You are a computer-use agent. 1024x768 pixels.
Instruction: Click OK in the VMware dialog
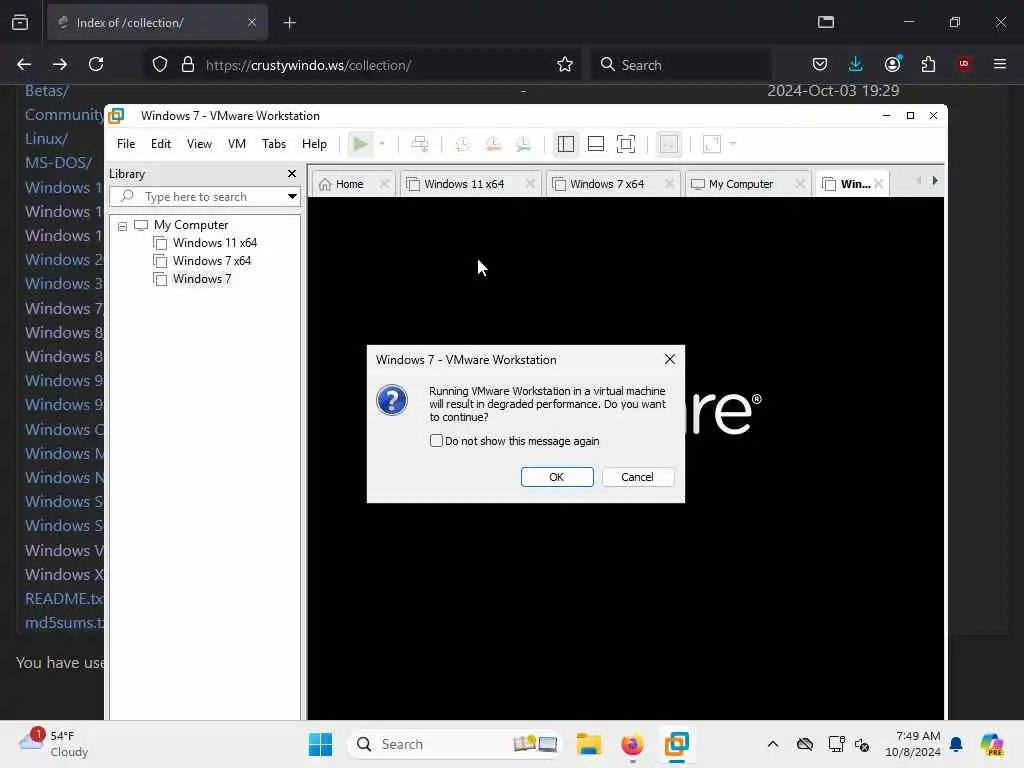pos(557,477)
